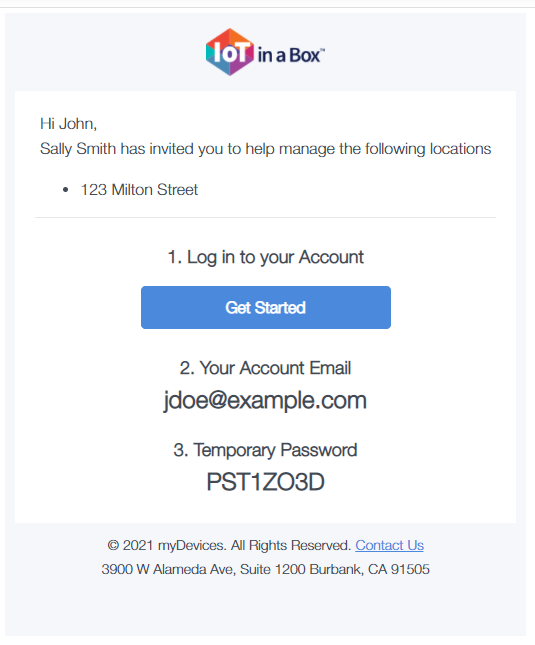Click the Get Started button

coord(266,307)
